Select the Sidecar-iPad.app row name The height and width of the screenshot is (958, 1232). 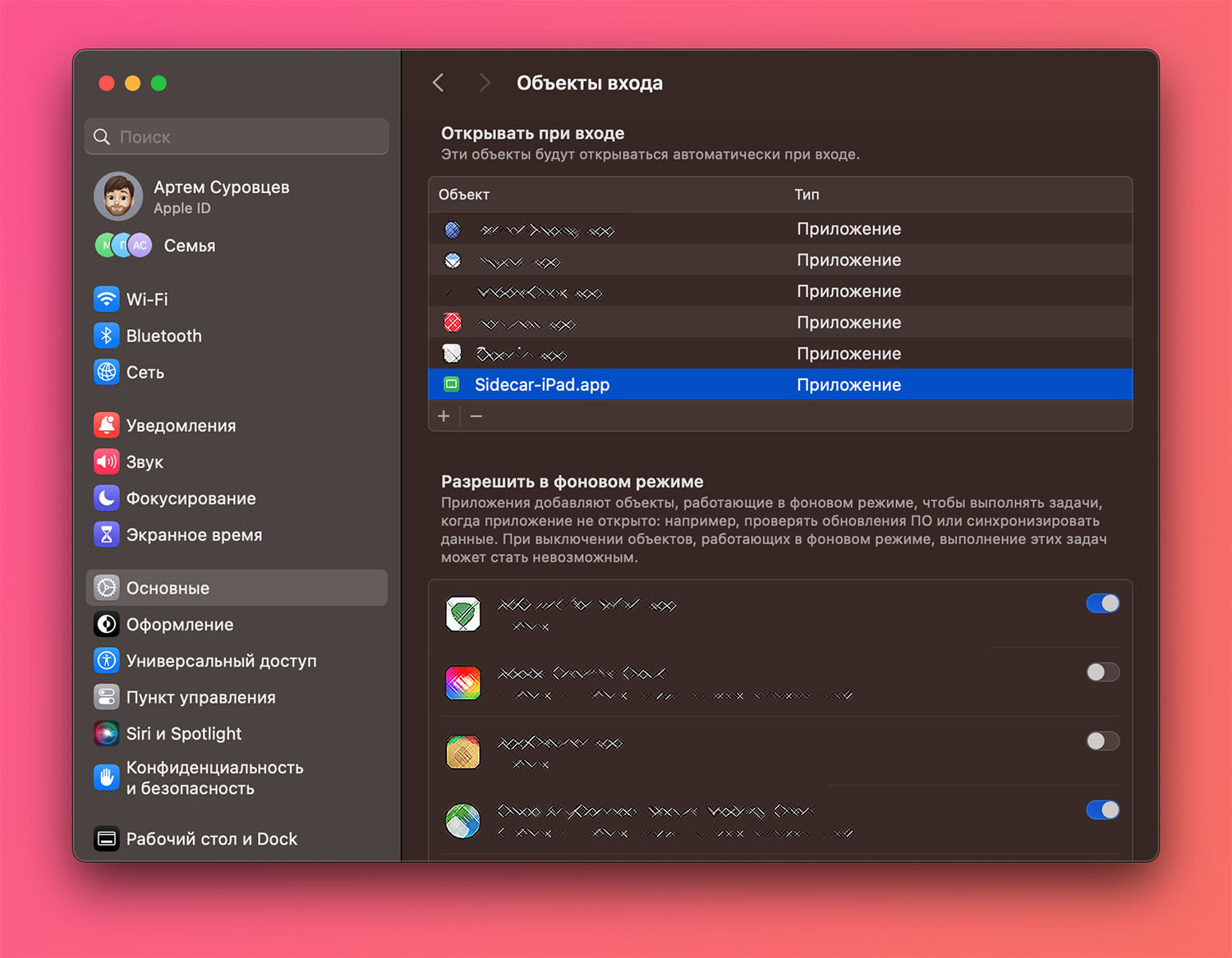[x=542, y=385]
